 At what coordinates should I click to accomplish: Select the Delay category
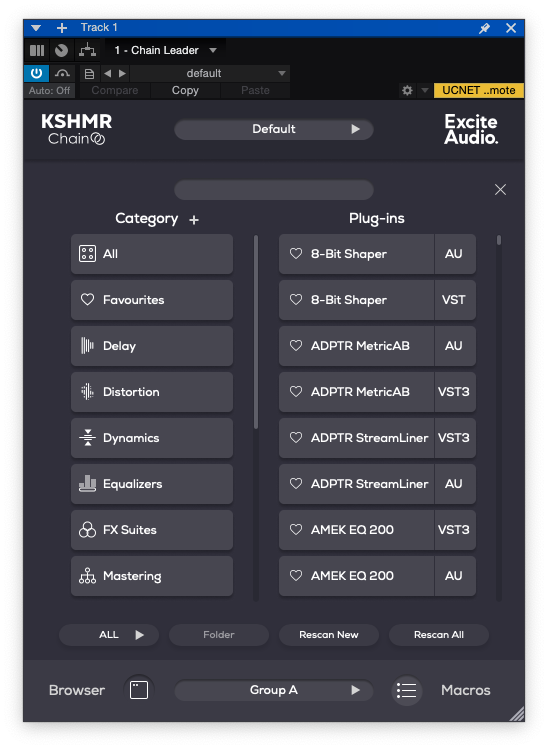point(152,345)
